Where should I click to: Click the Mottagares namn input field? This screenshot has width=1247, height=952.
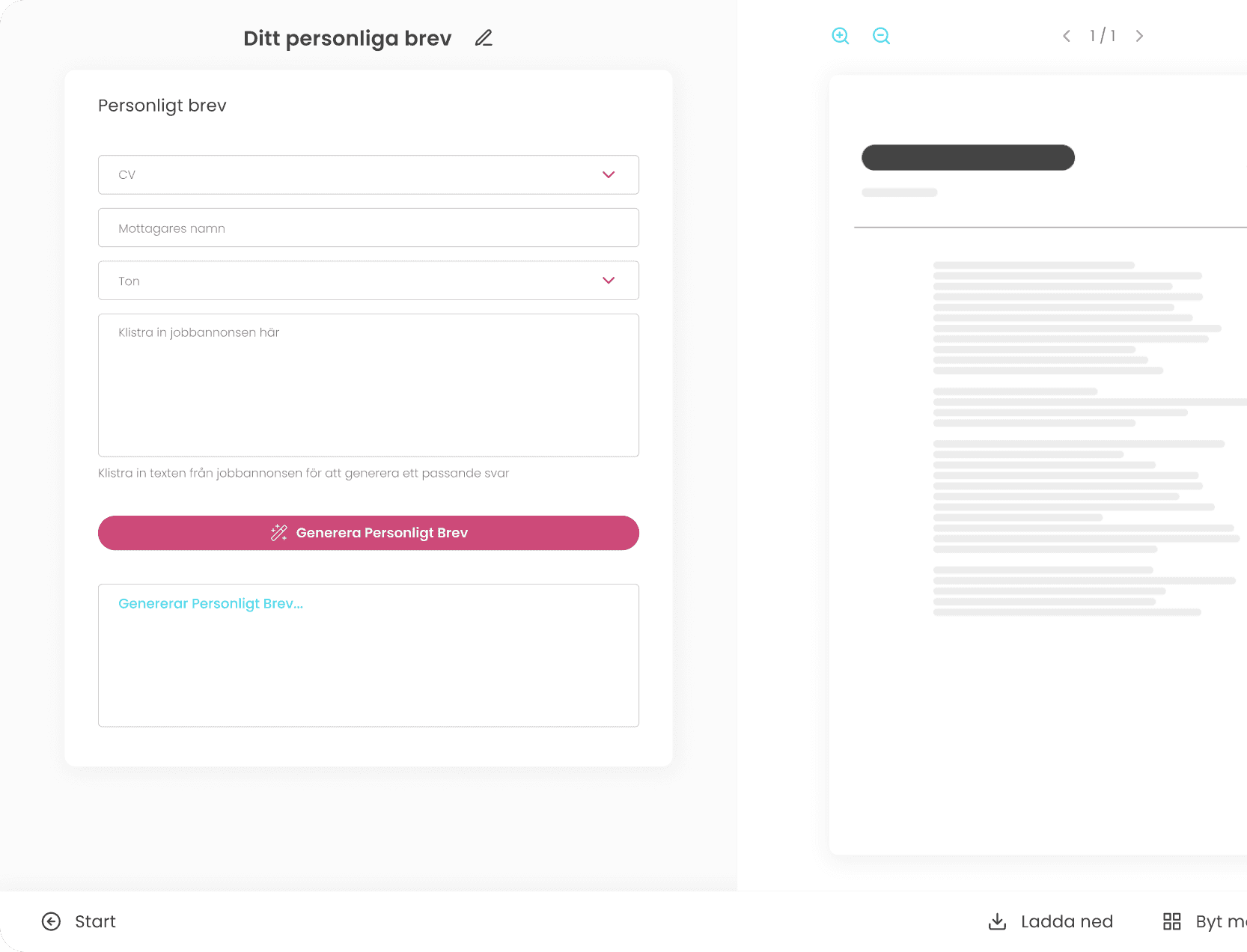point(368,228)
